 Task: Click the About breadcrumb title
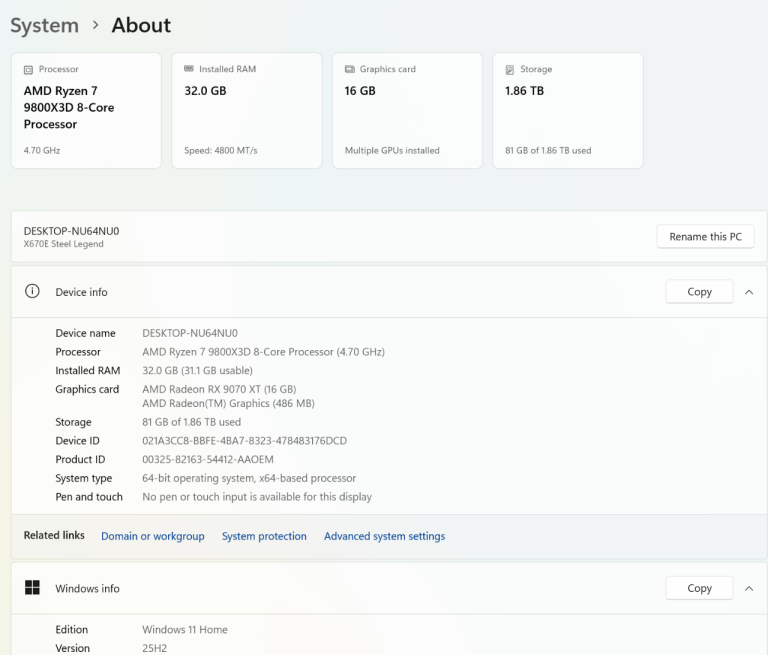coord(142,25)
